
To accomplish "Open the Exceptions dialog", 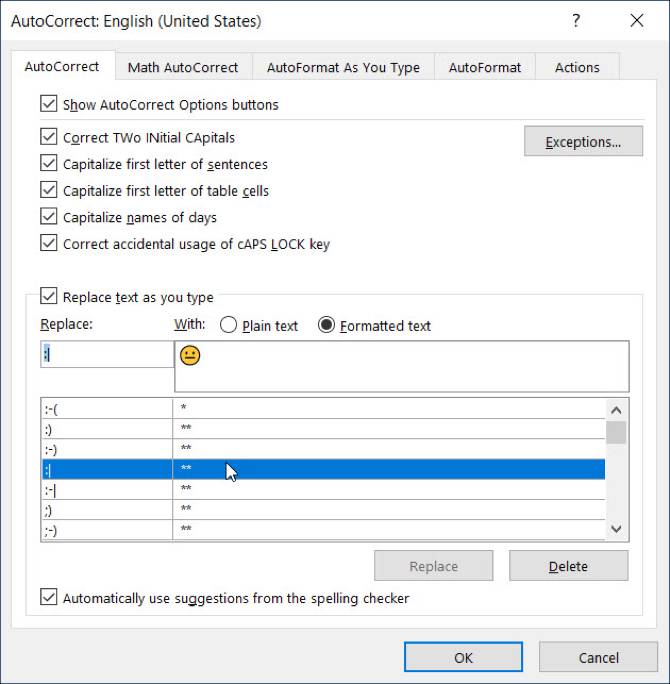I will 583,141.
